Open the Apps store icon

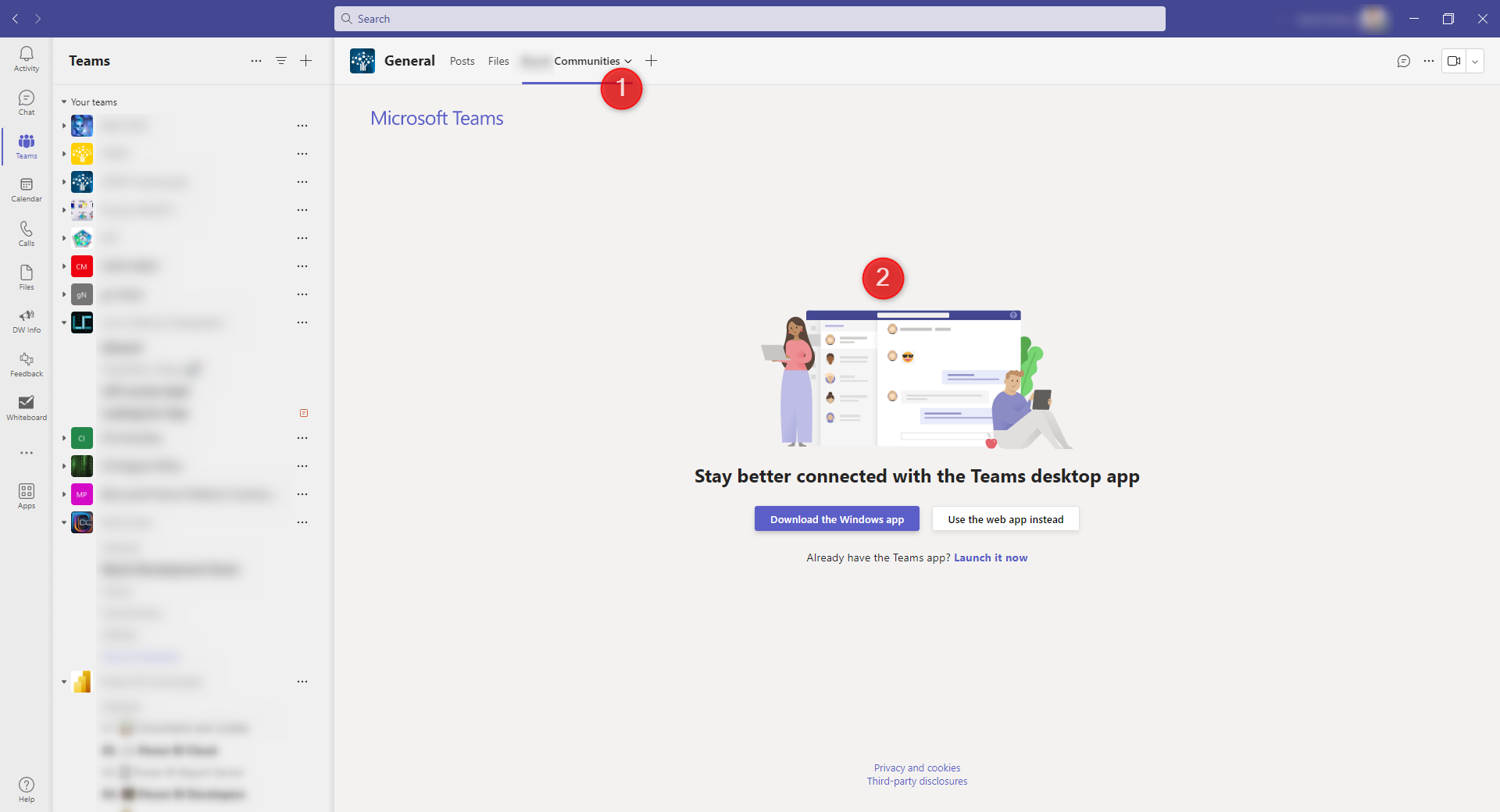26,495
